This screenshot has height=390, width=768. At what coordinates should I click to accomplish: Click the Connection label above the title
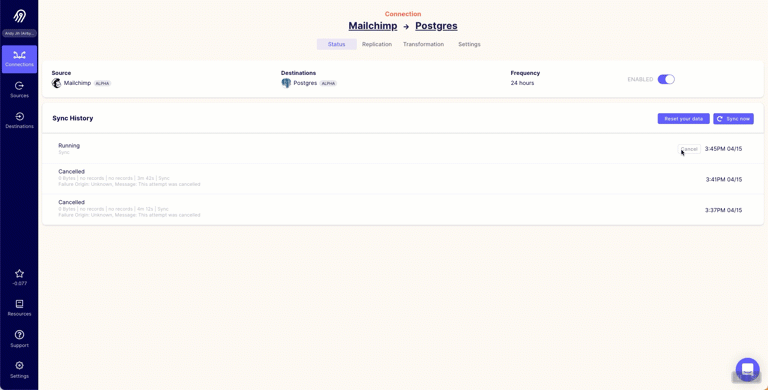point(403,14)
